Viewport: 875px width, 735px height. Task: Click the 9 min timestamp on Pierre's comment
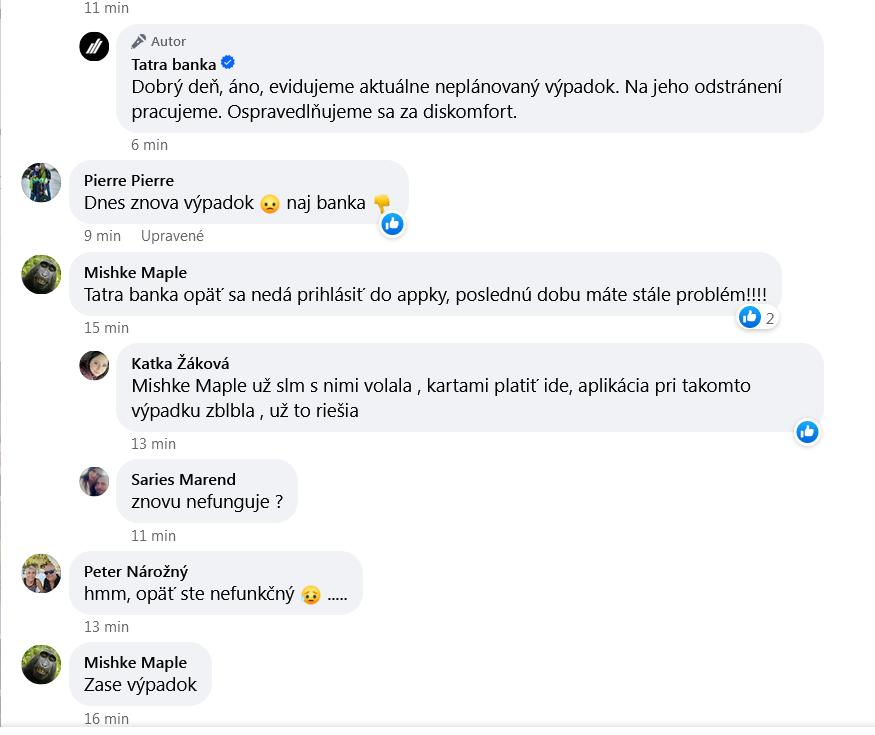click(x=102, y=236)
